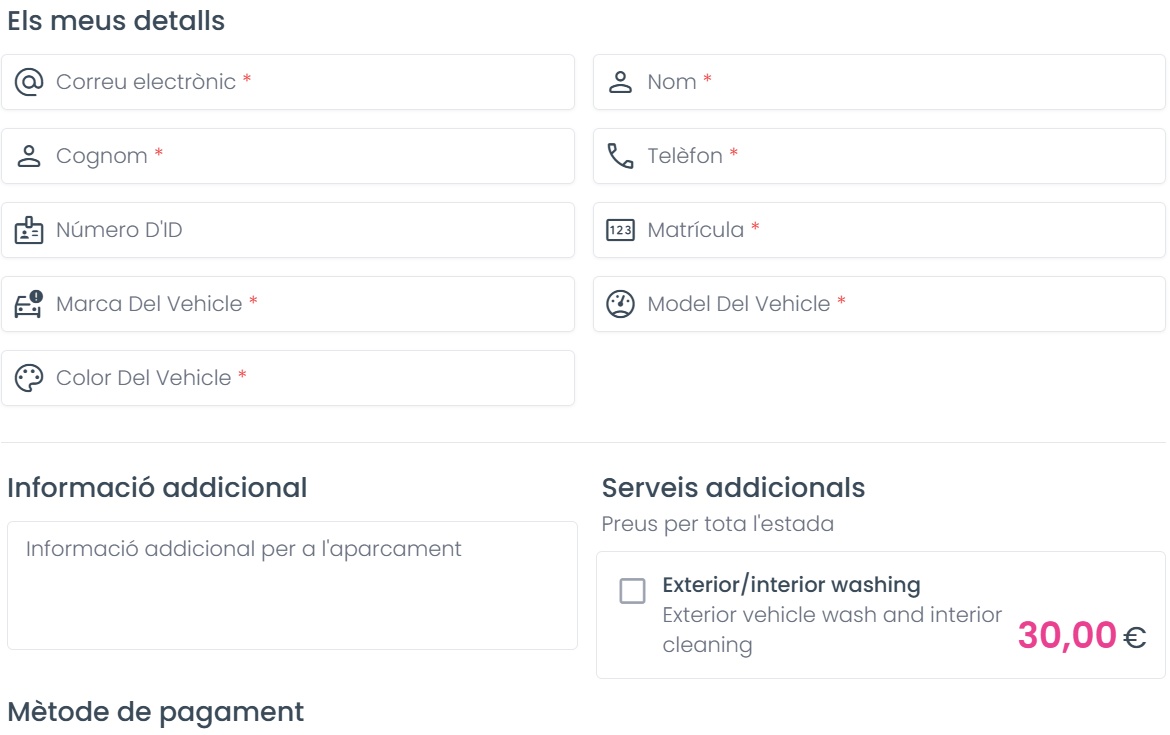
Task: Click the ID badge icon
Action: pyautogui.click(x=29, y=230)
